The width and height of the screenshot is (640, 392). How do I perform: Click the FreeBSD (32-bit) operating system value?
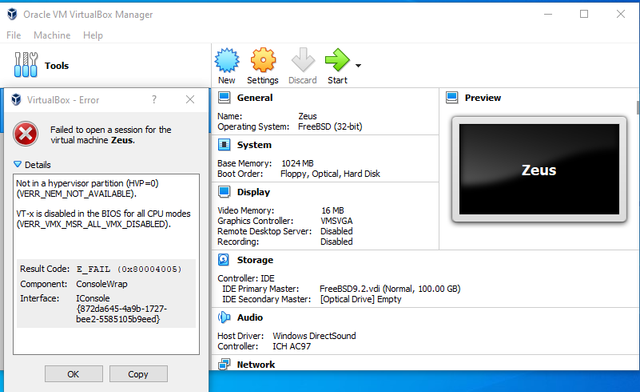click(330, 127)
